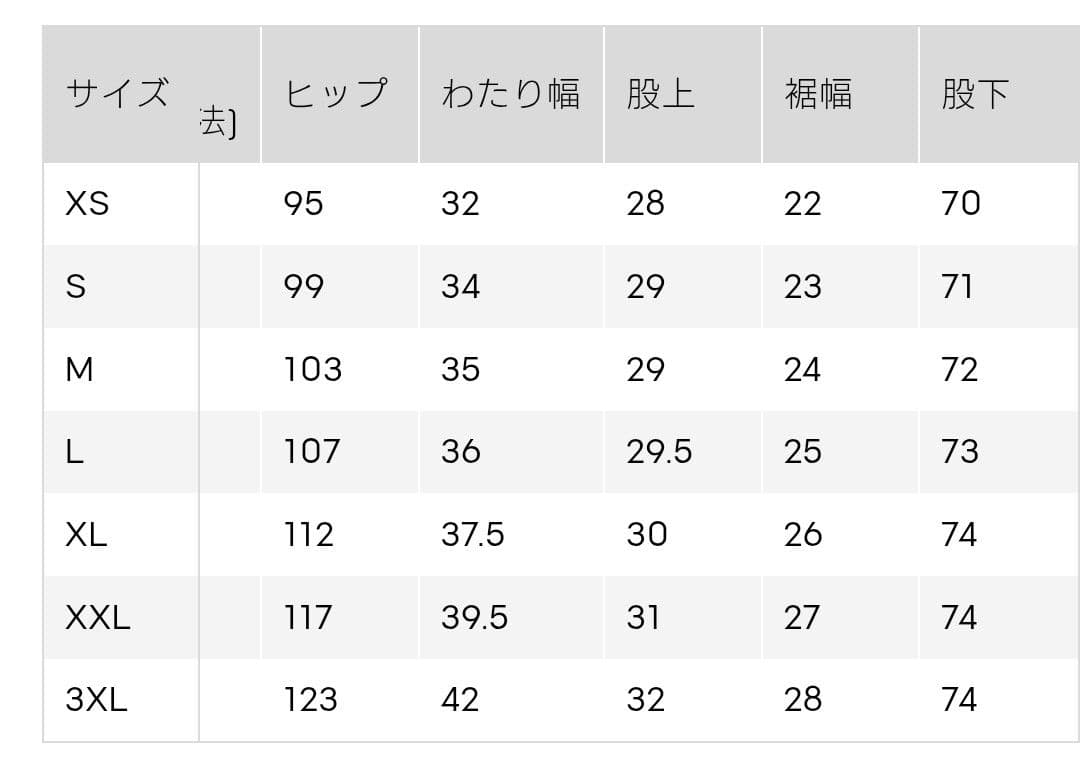Click the 28 裾幅 cell for 3XL

click(x=803, y=700)
